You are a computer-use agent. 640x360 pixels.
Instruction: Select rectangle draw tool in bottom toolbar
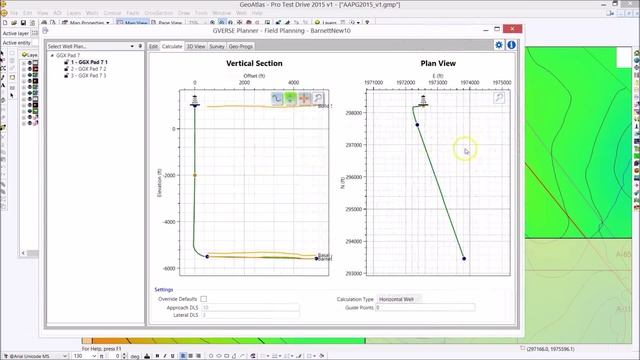pos(227,356)
